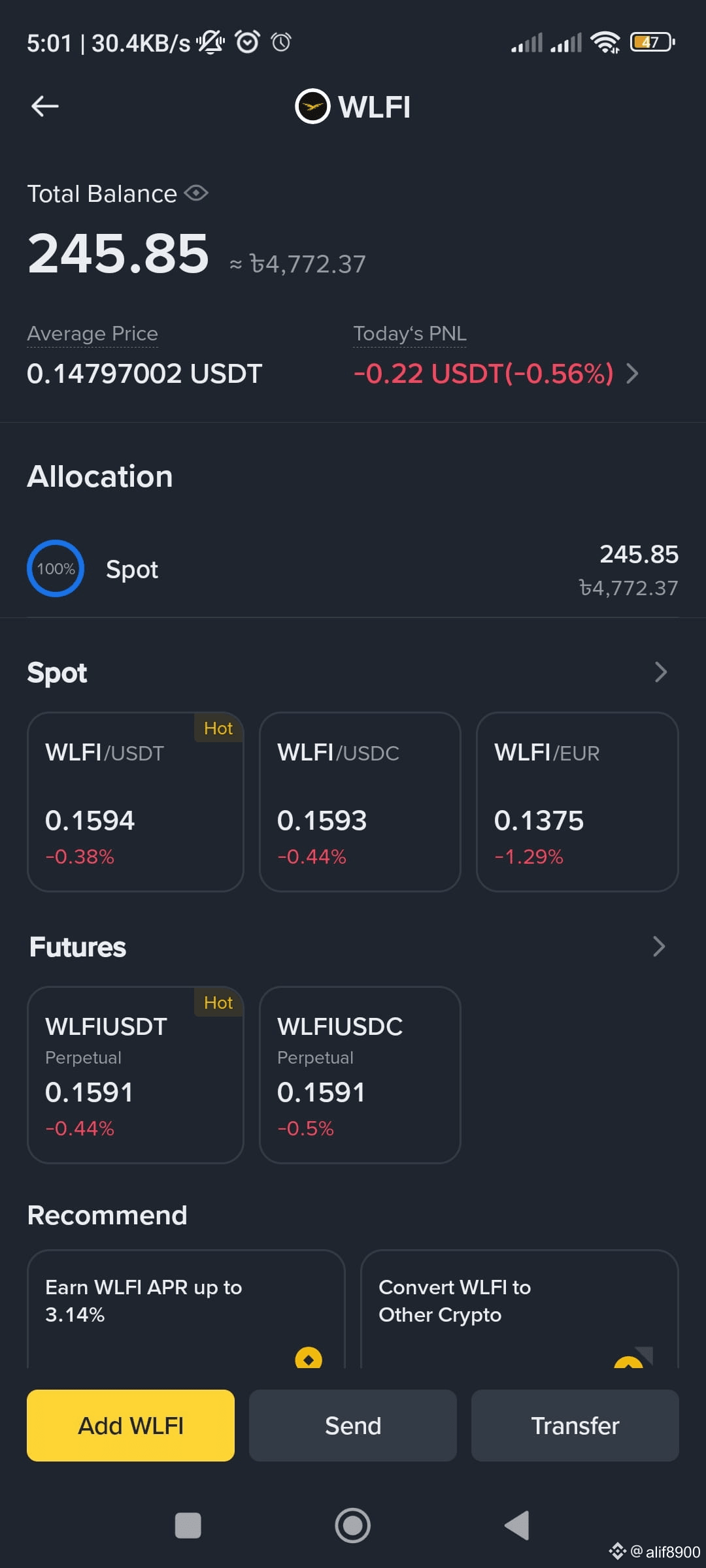The width and height of the screenshot is (706, 1568).
Task: Open the WLFI/USDC spot pair card
Action: pyautogui.click(x=360, y=802)
